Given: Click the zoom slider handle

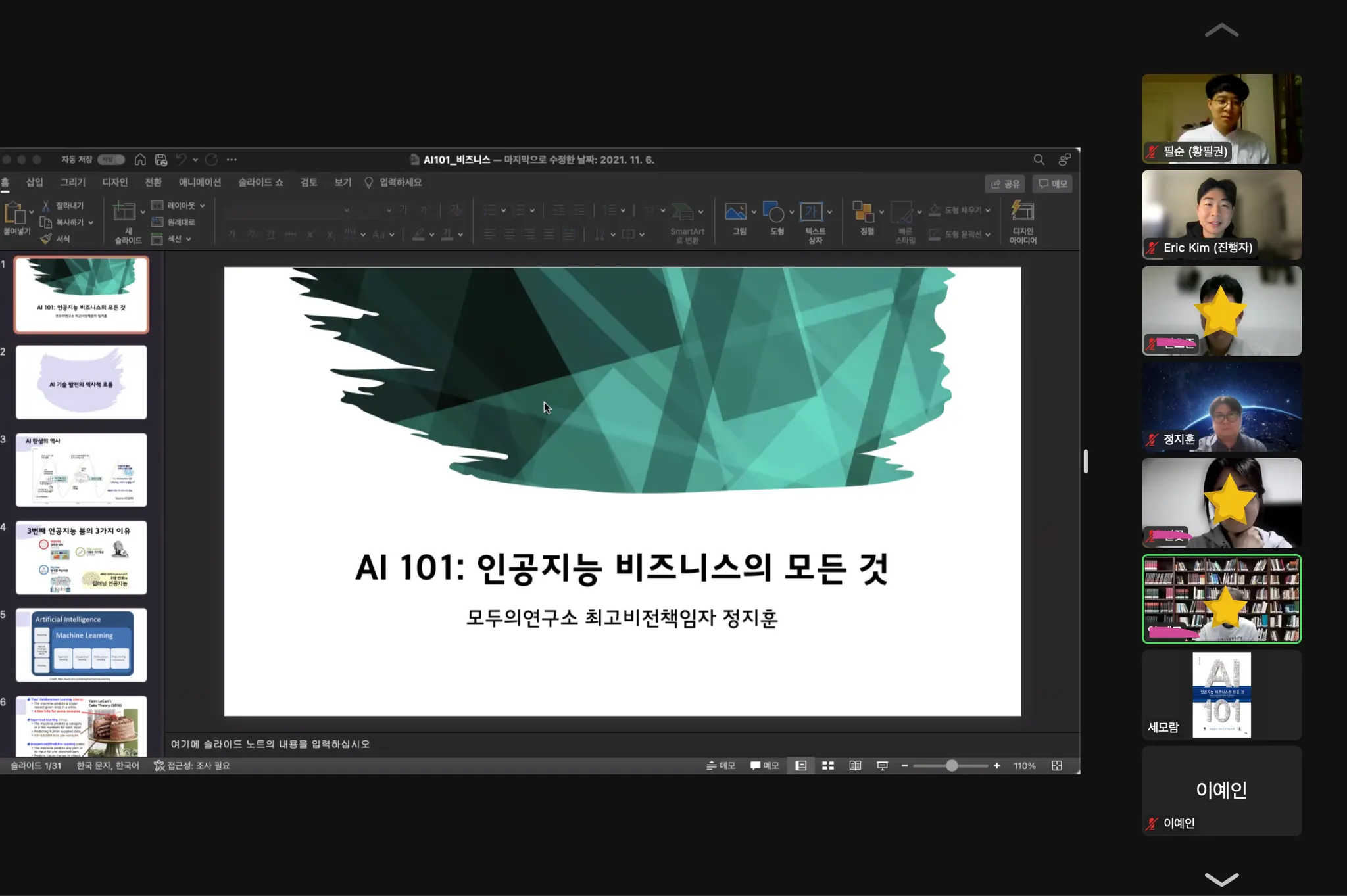Looking at the screenshot, I should coord(952,766).
